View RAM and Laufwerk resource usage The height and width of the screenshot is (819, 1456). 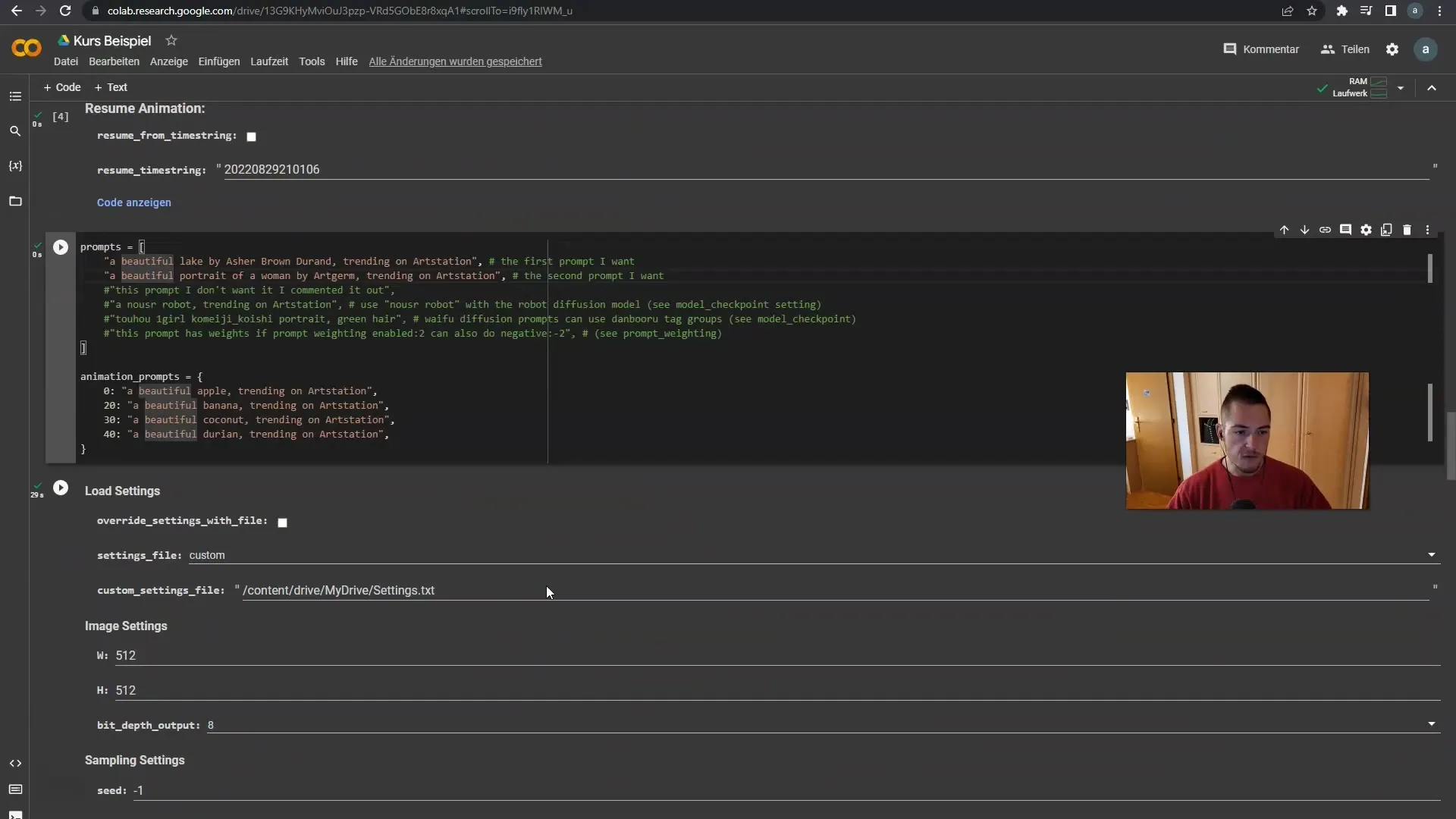1360,87
